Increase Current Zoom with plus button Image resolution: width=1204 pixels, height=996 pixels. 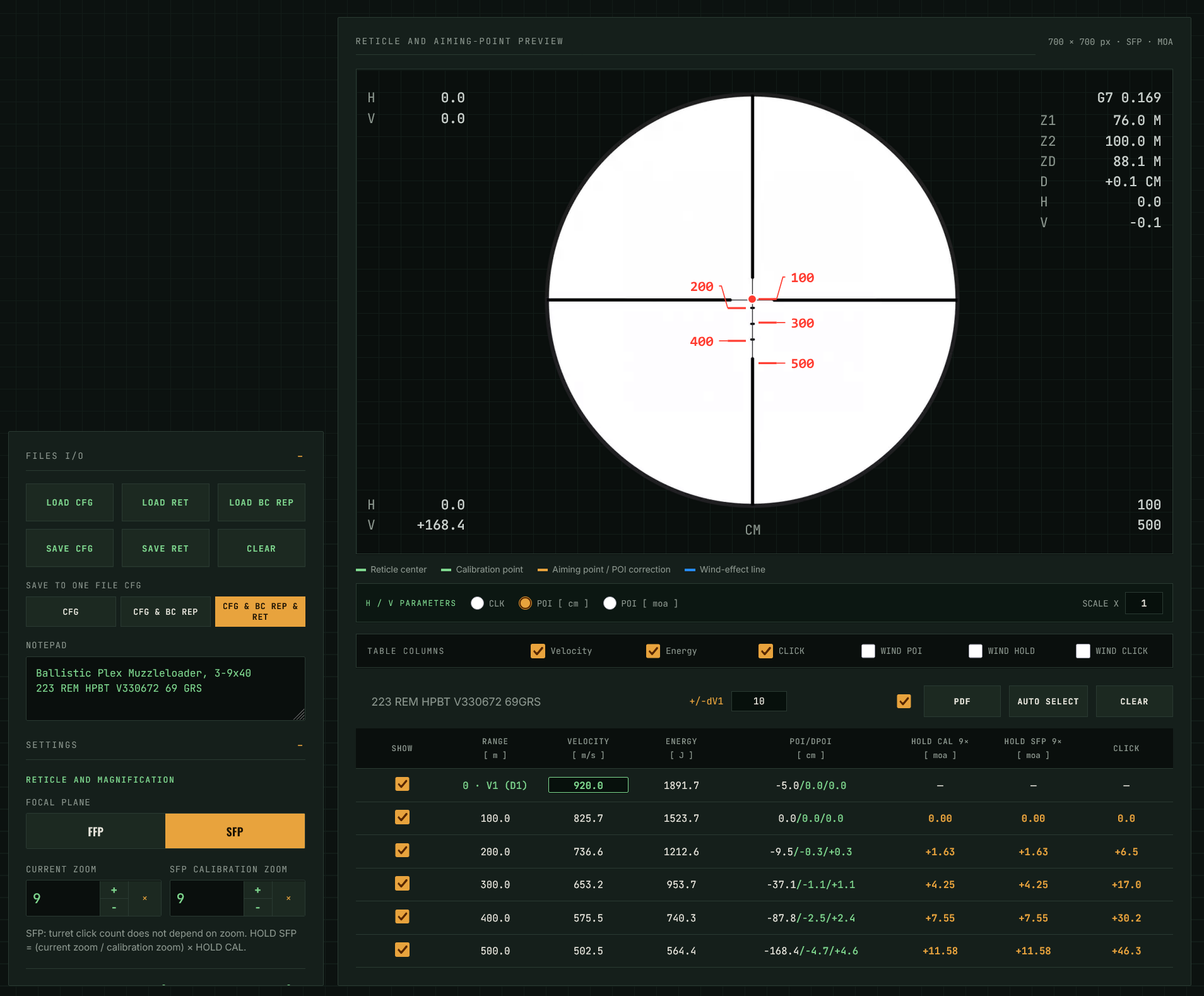pos(114,890)
